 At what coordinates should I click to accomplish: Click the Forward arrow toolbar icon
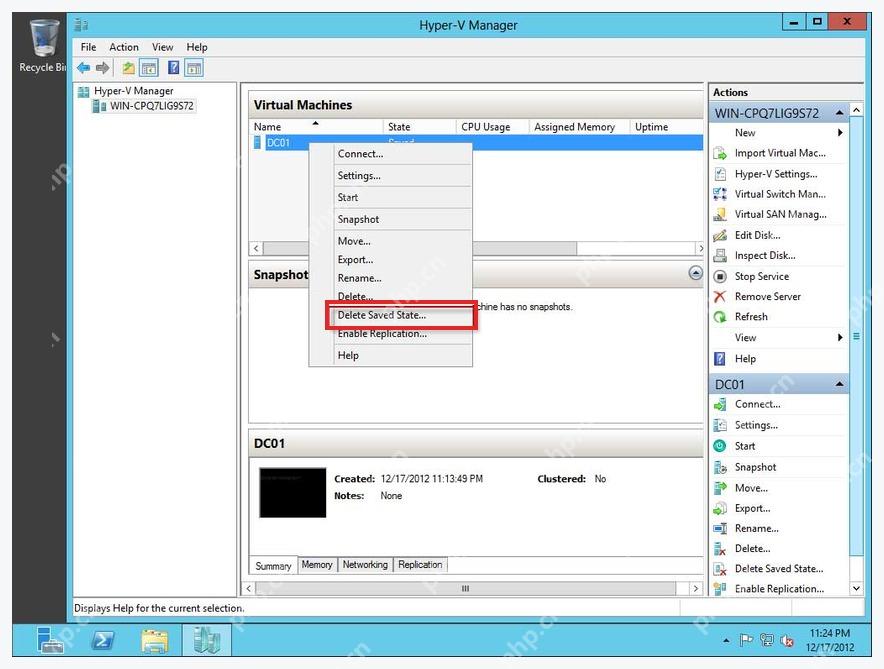103,68
